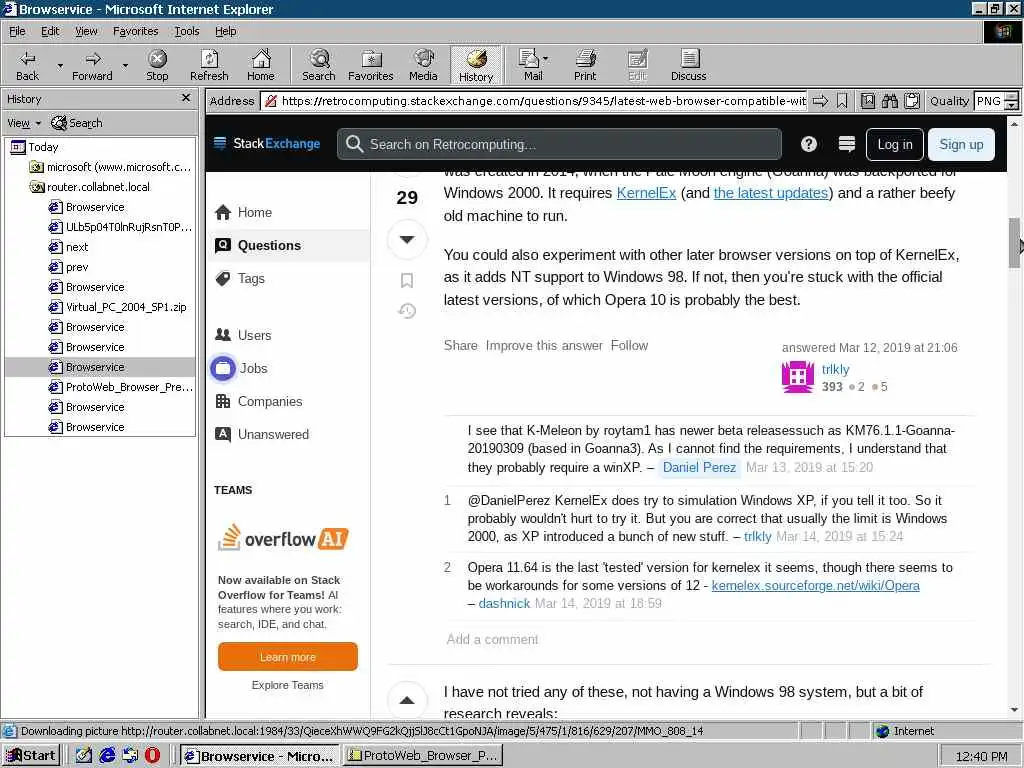Click the Sign up button

(961, 144)
